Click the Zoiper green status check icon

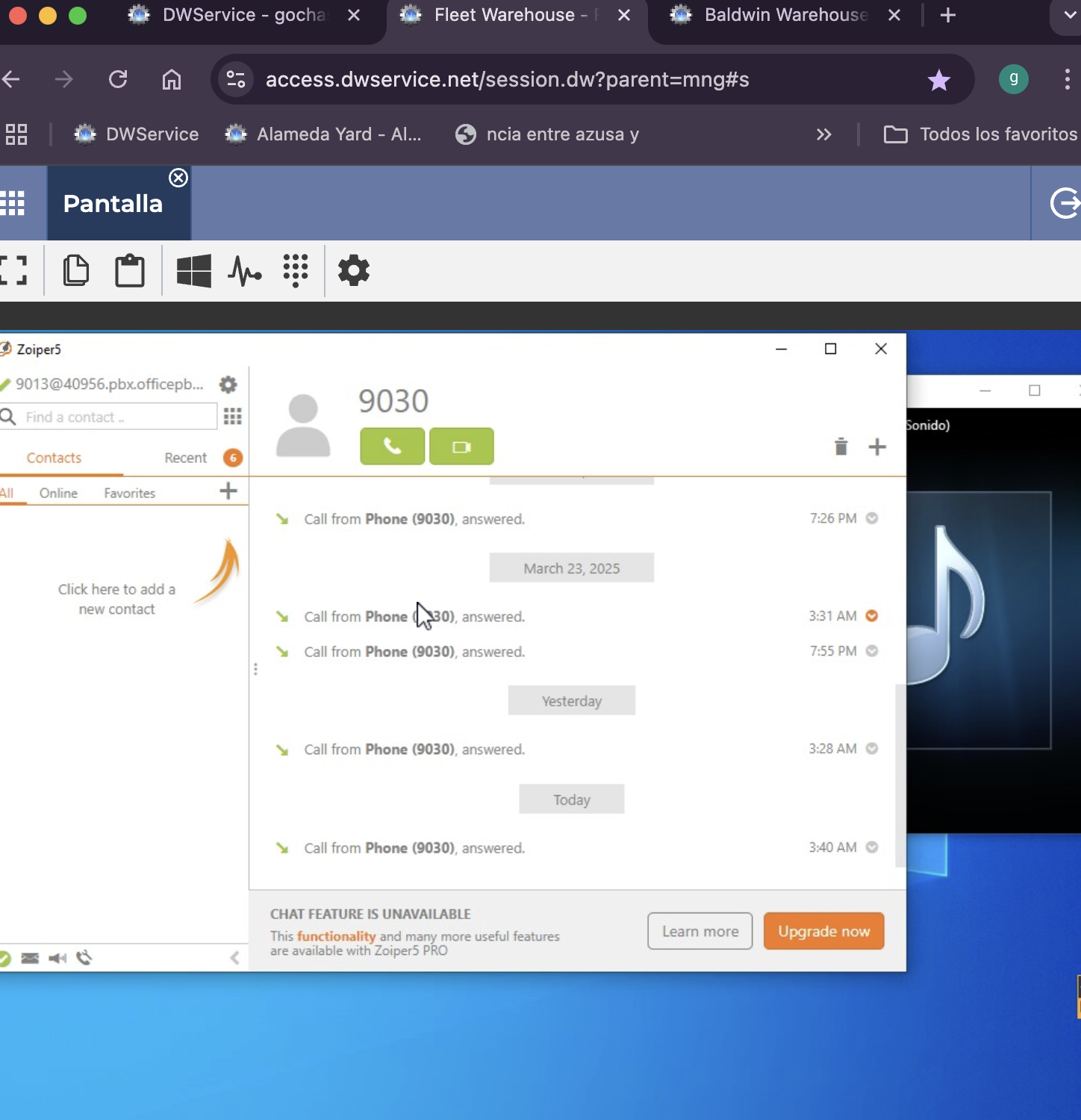click(4, 958)
